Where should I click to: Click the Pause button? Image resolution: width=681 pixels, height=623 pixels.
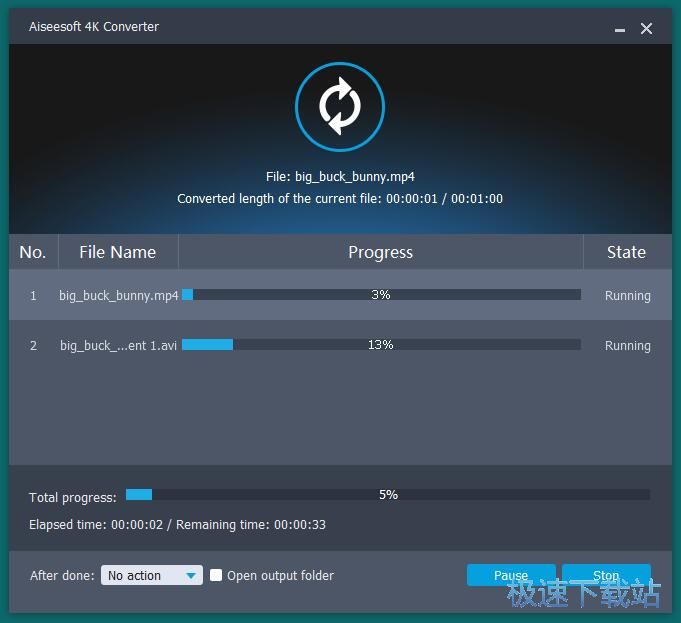511,575
